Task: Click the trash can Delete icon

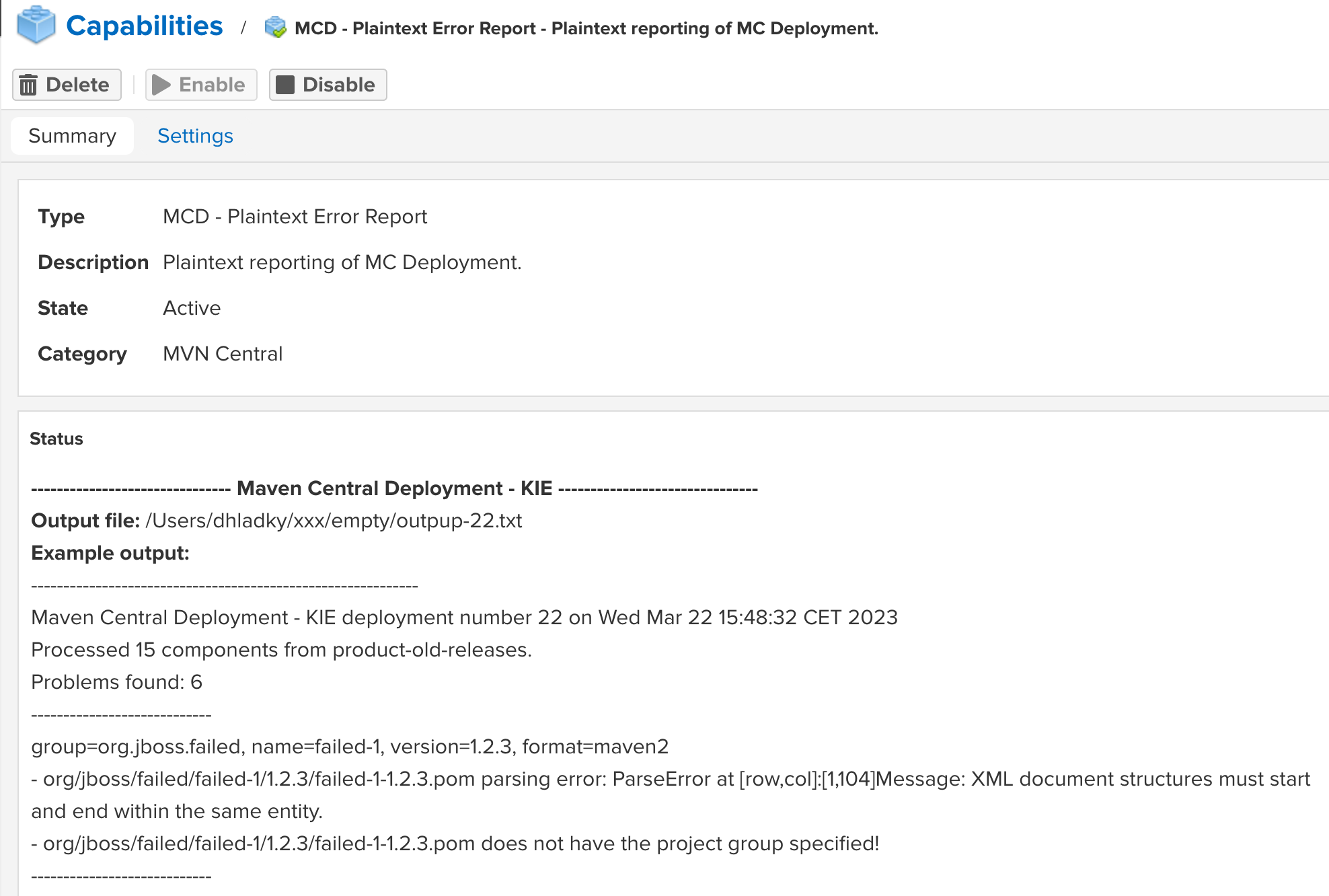Action: pyautogui.click(x=28, y=85)
